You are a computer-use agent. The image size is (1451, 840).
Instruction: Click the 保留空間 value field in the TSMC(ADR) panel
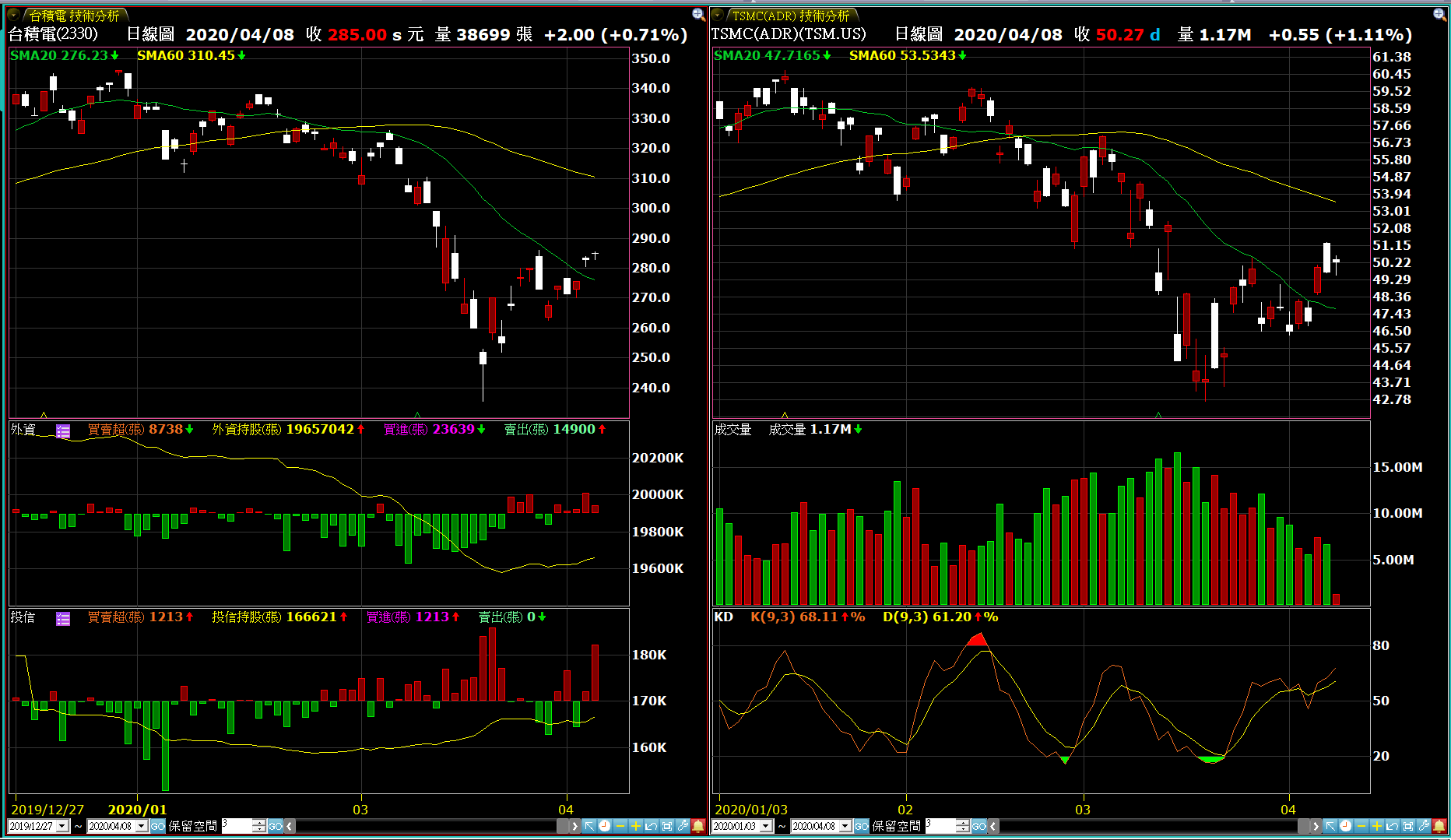[940, 826]
